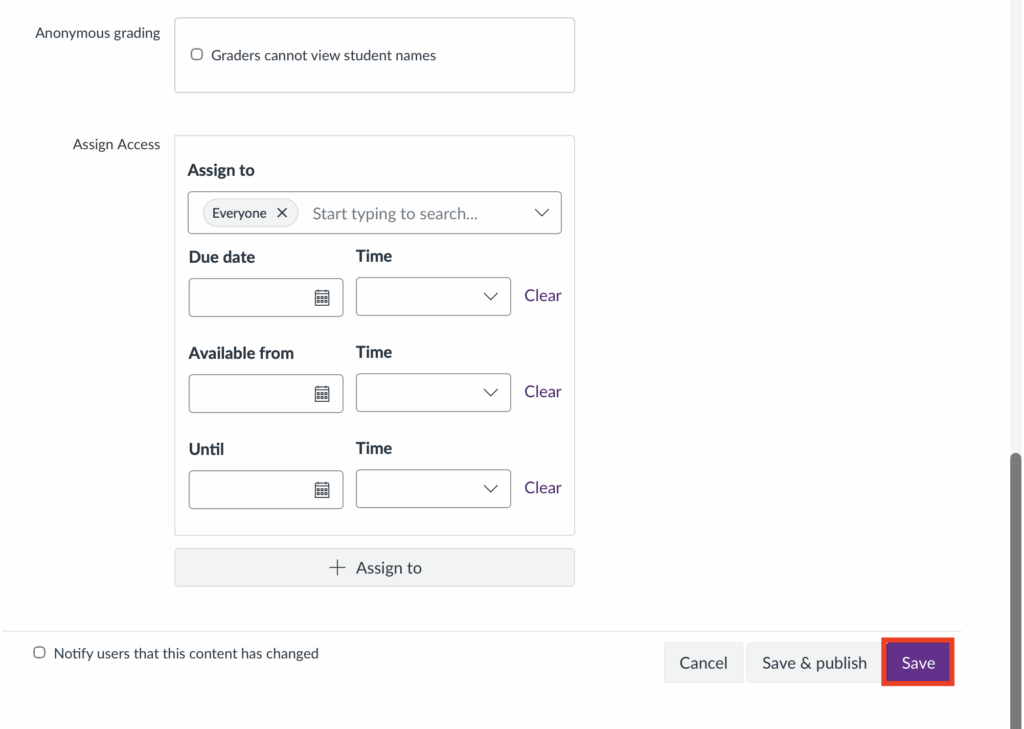Screen dimensions: 1024x729
Task: Check Notify users that content has changed
Action: [x=40, y=653]
